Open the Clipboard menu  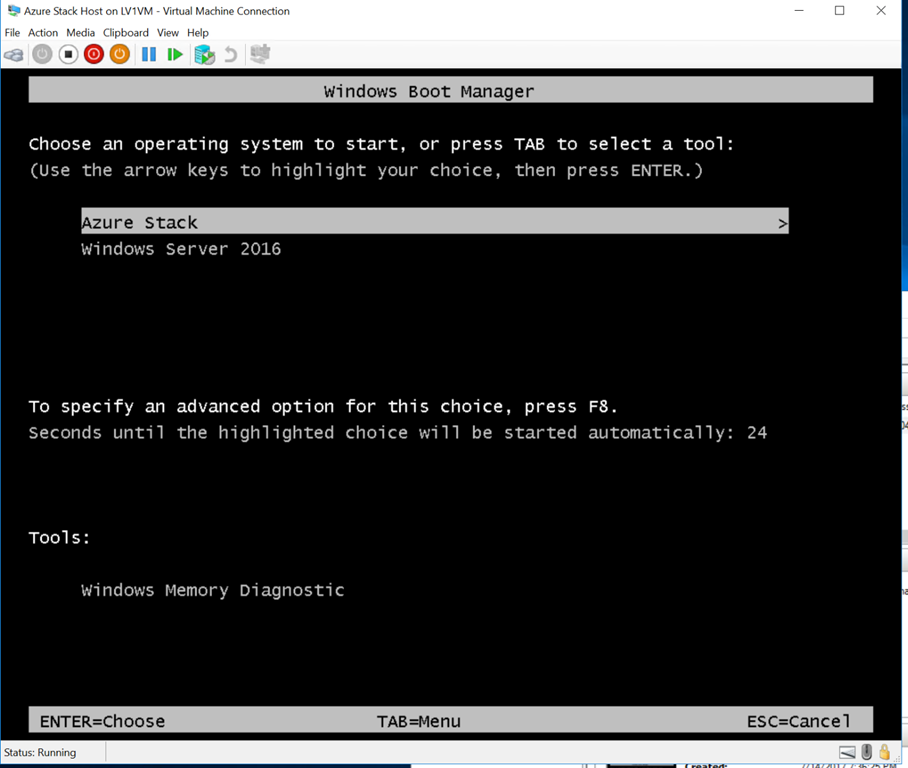(126, 33)
